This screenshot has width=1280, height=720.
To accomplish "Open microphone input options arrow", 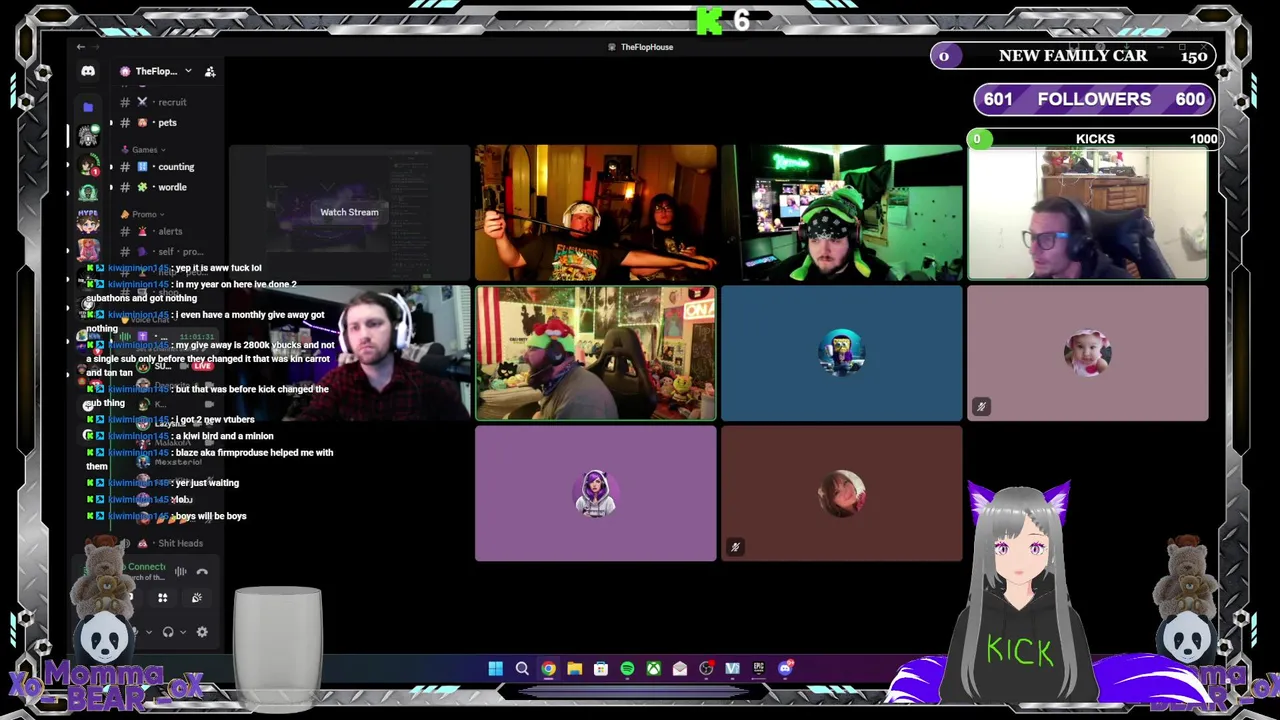I will 149,632.
